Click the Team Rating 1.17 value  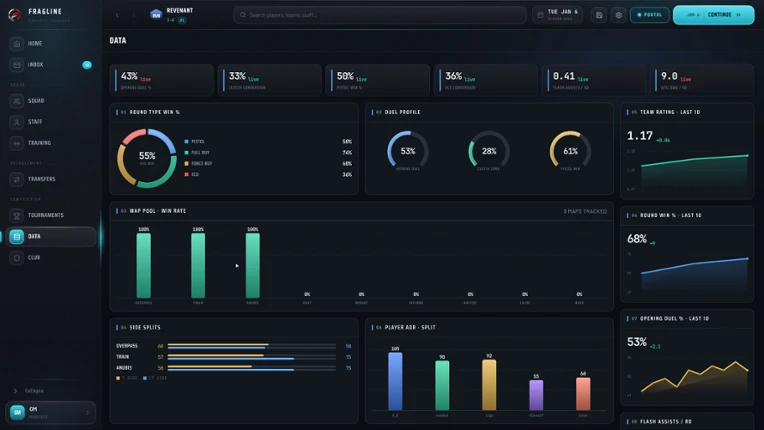click(x=640, y=136)
